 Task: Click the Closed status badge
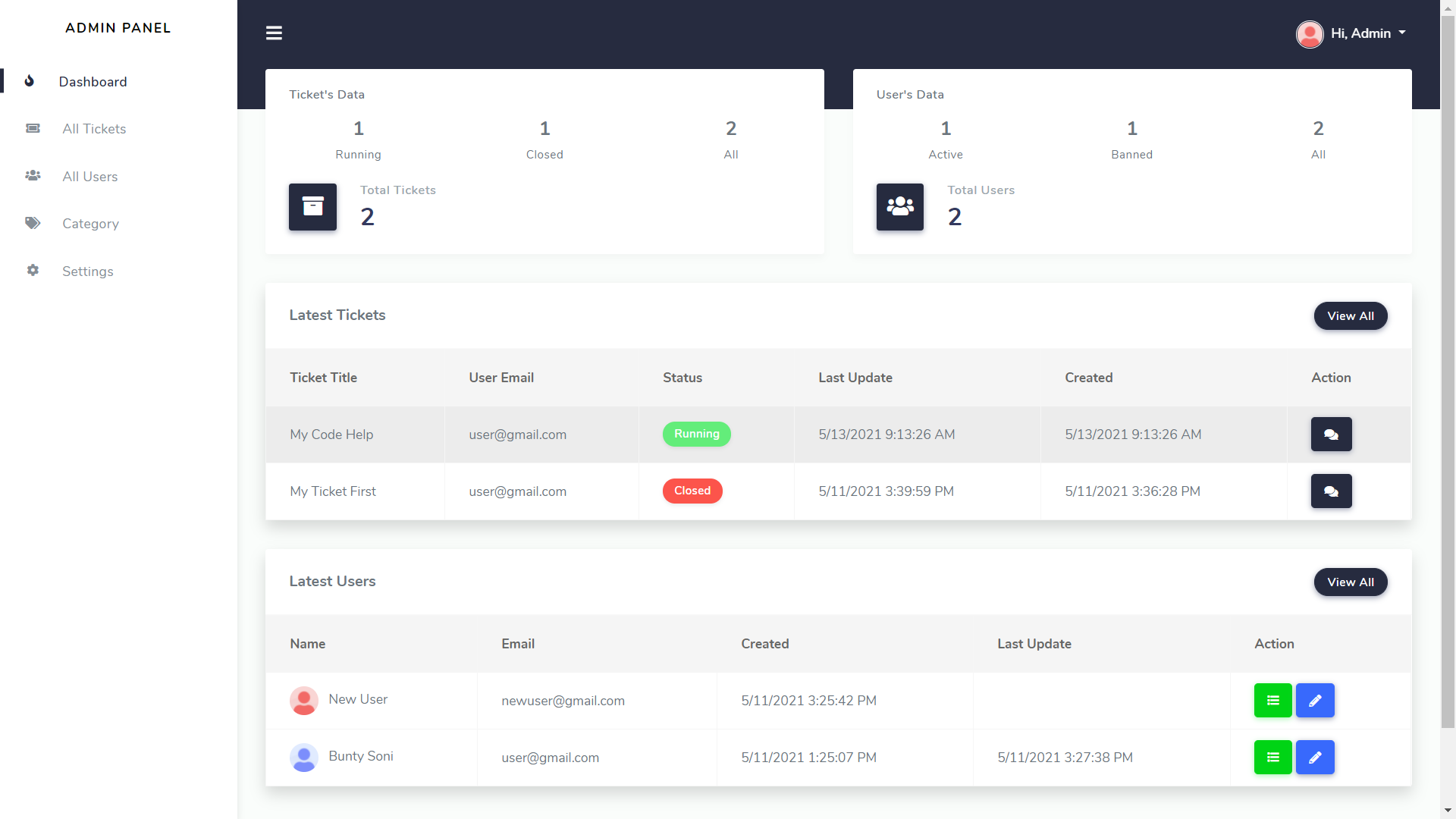(692, 491)
